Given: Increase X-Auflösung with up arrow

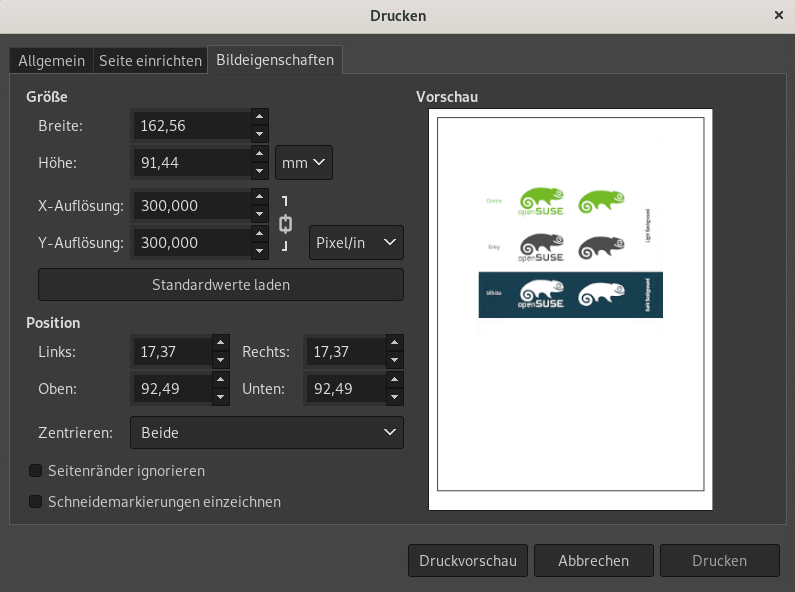Looking at the screenshot, I should click(260, 197).
